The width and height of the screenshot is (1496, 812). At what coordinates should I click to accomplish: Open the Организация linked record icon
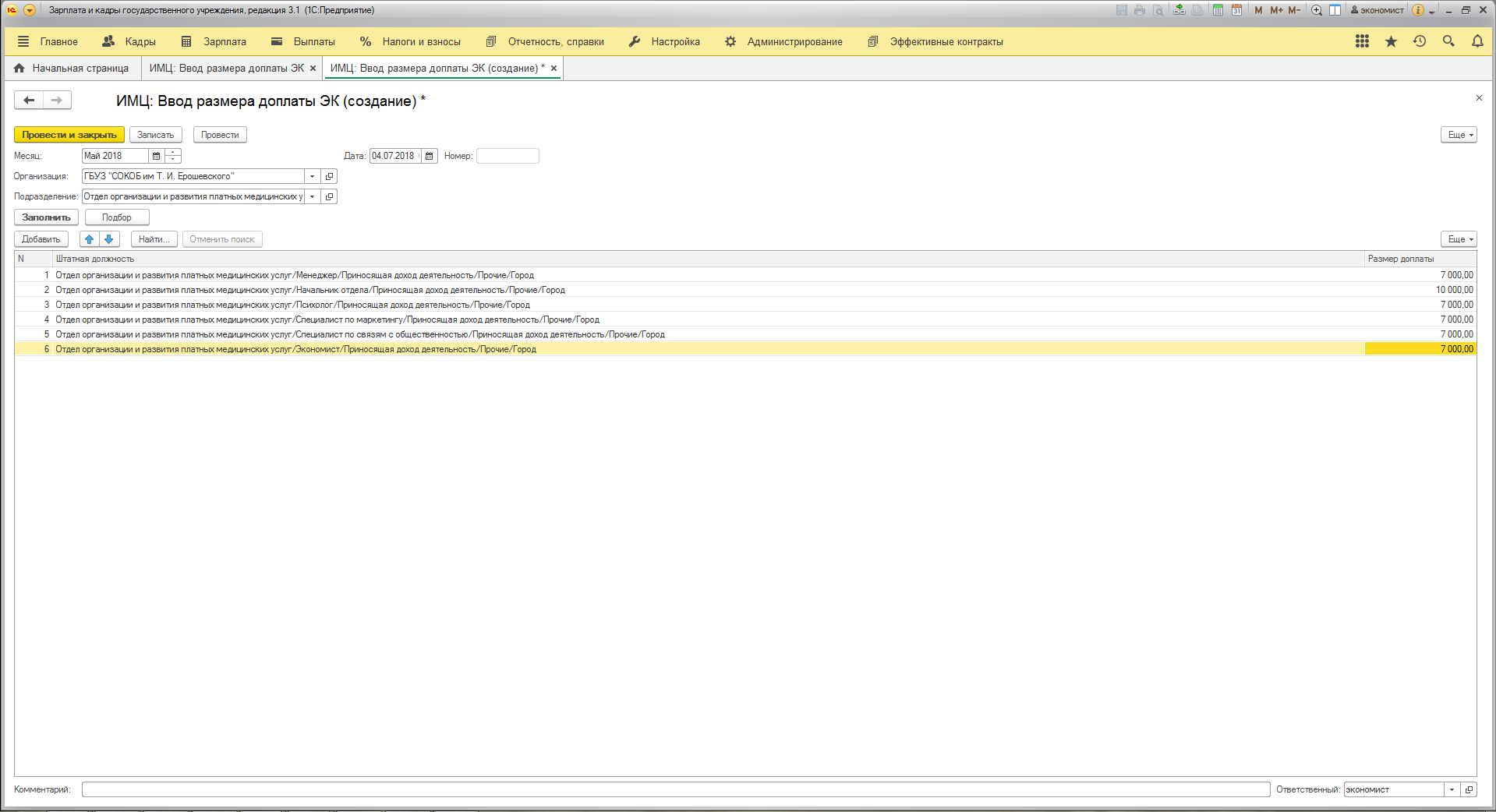point(330,176)
